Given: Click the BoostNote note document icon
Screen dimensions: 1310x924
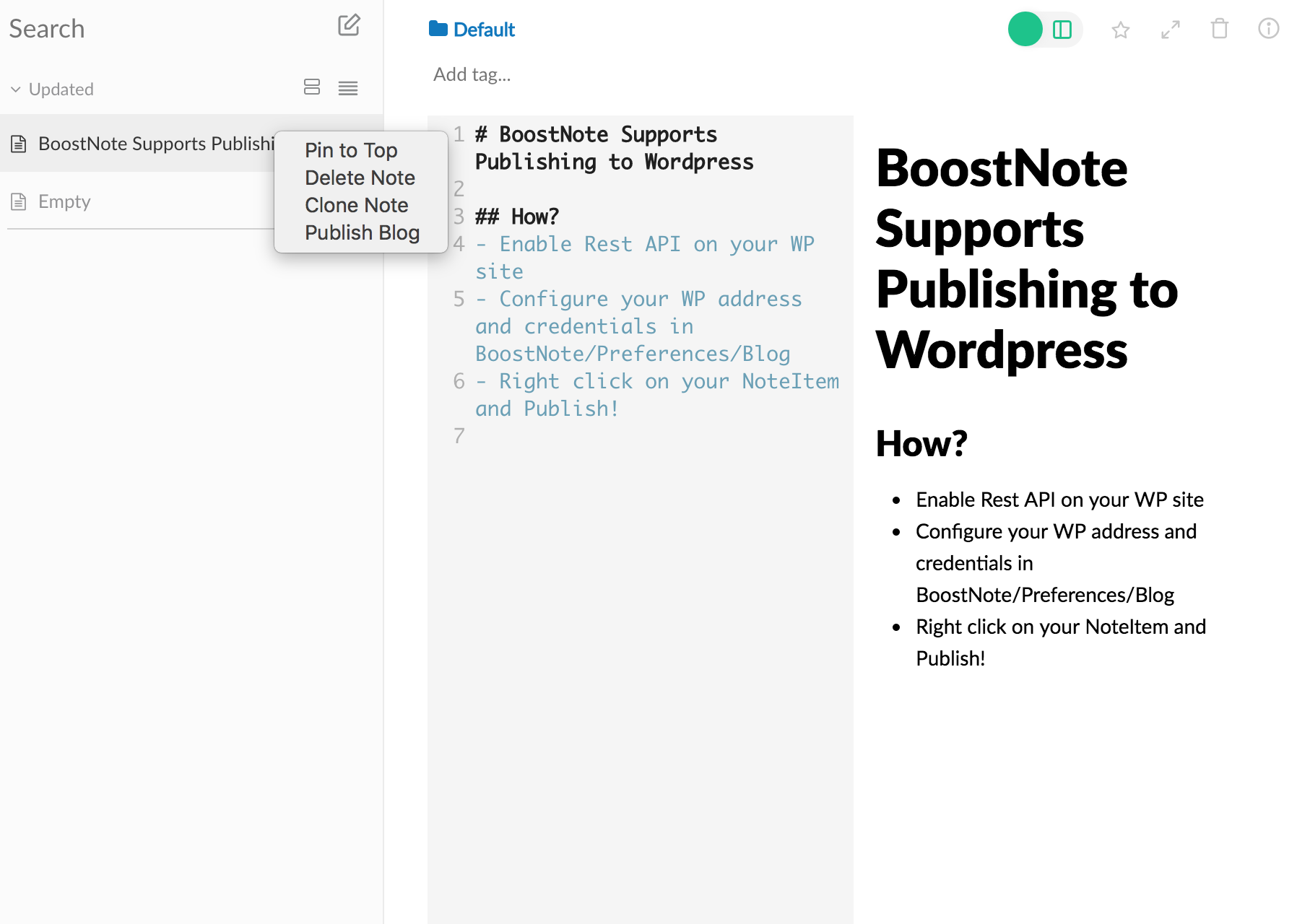Looking at the screenshot, I should point(19,144).
